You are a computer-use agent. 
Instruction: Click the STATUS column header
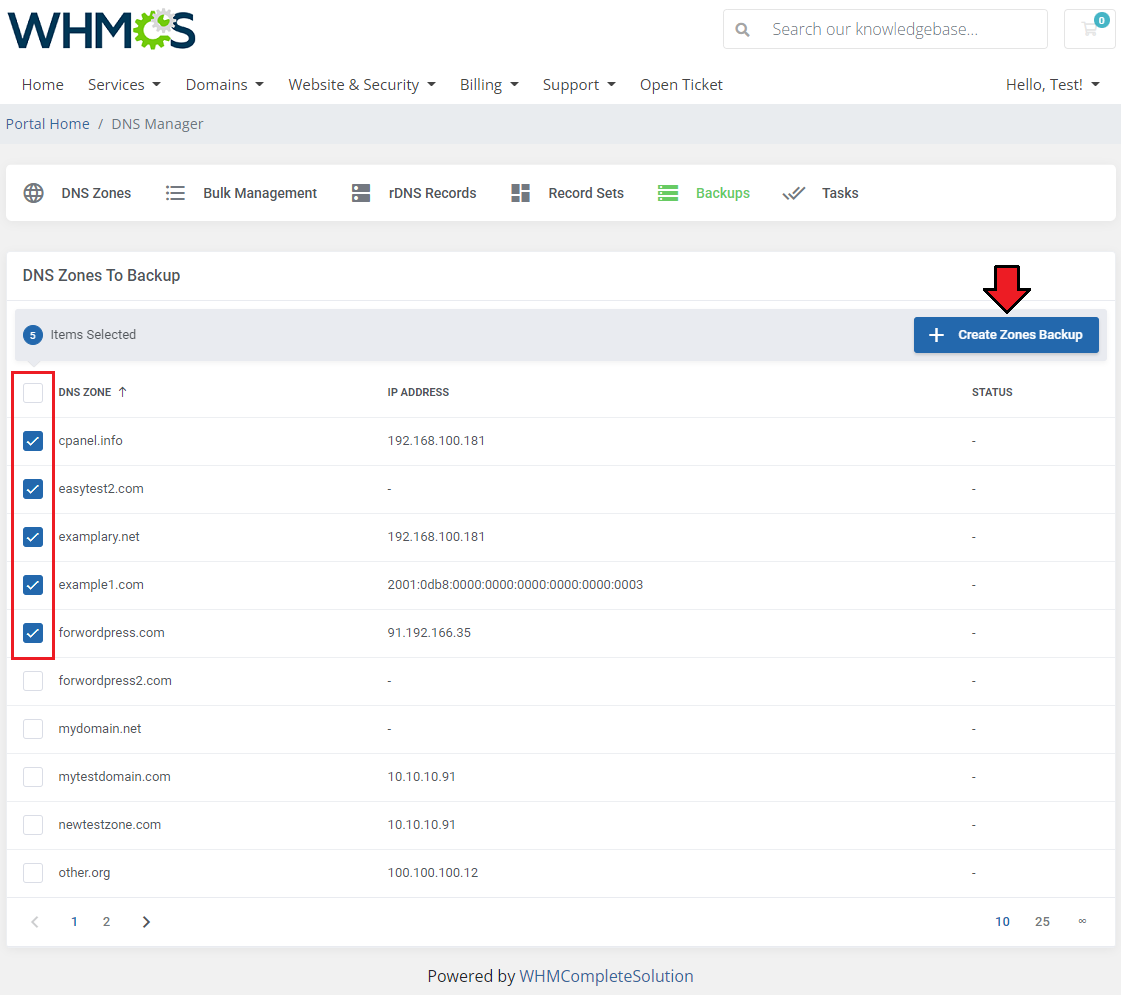tap(992, 392)
